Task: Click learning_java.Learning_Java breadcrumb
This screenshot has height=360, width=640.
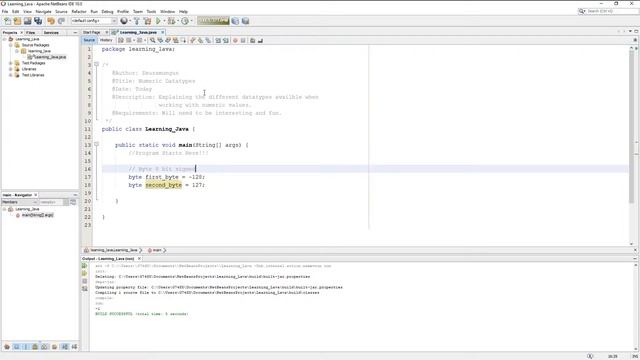Action: pyautogui.click(x=113, y=250)
